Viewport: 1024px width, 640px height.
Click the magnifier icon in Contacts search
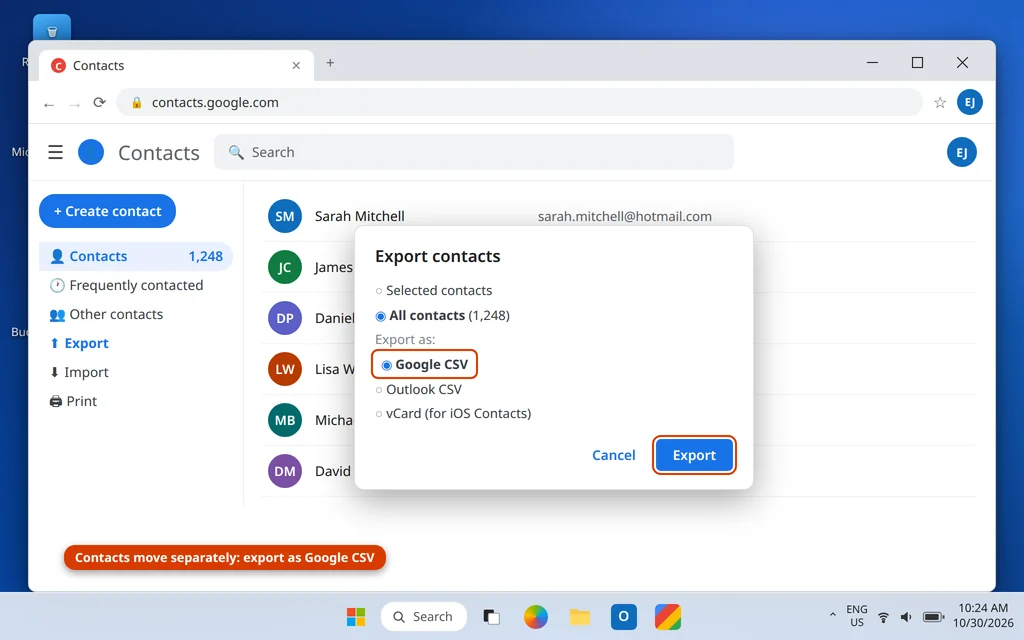click(236, 152)
